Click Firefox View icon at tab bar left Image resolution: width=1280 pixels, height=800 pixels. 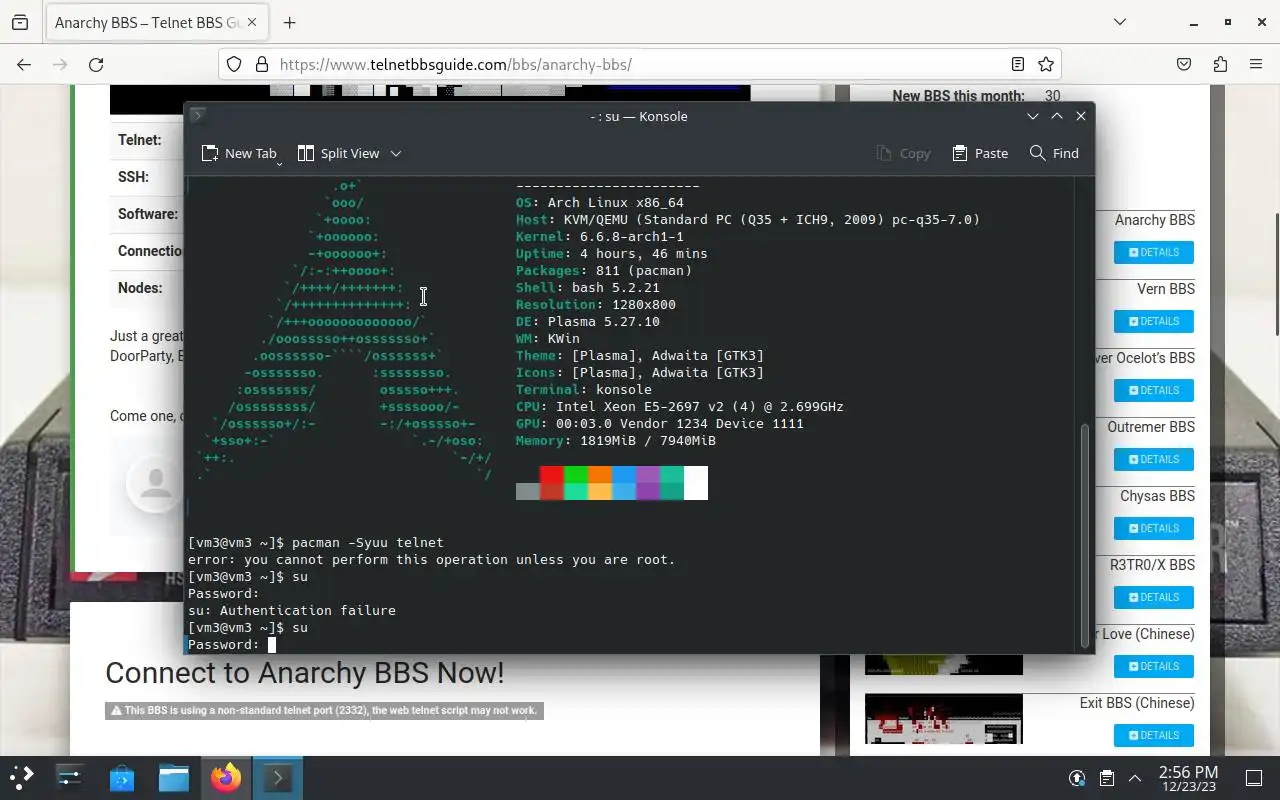[x=20, y=22]
